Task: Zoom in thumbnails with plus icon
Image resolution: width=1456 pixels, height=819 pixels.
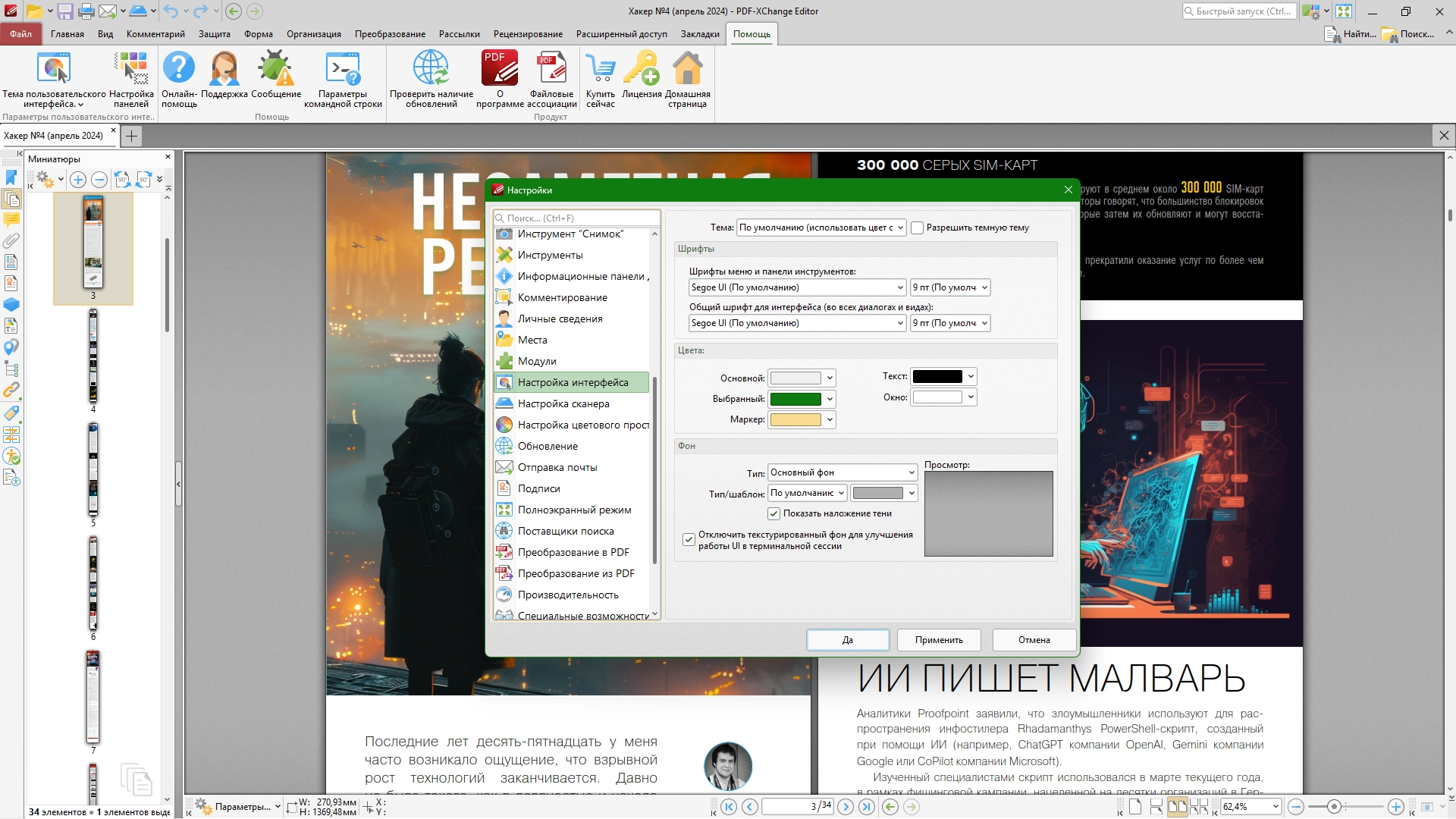Action: click(x=77, y=180)
